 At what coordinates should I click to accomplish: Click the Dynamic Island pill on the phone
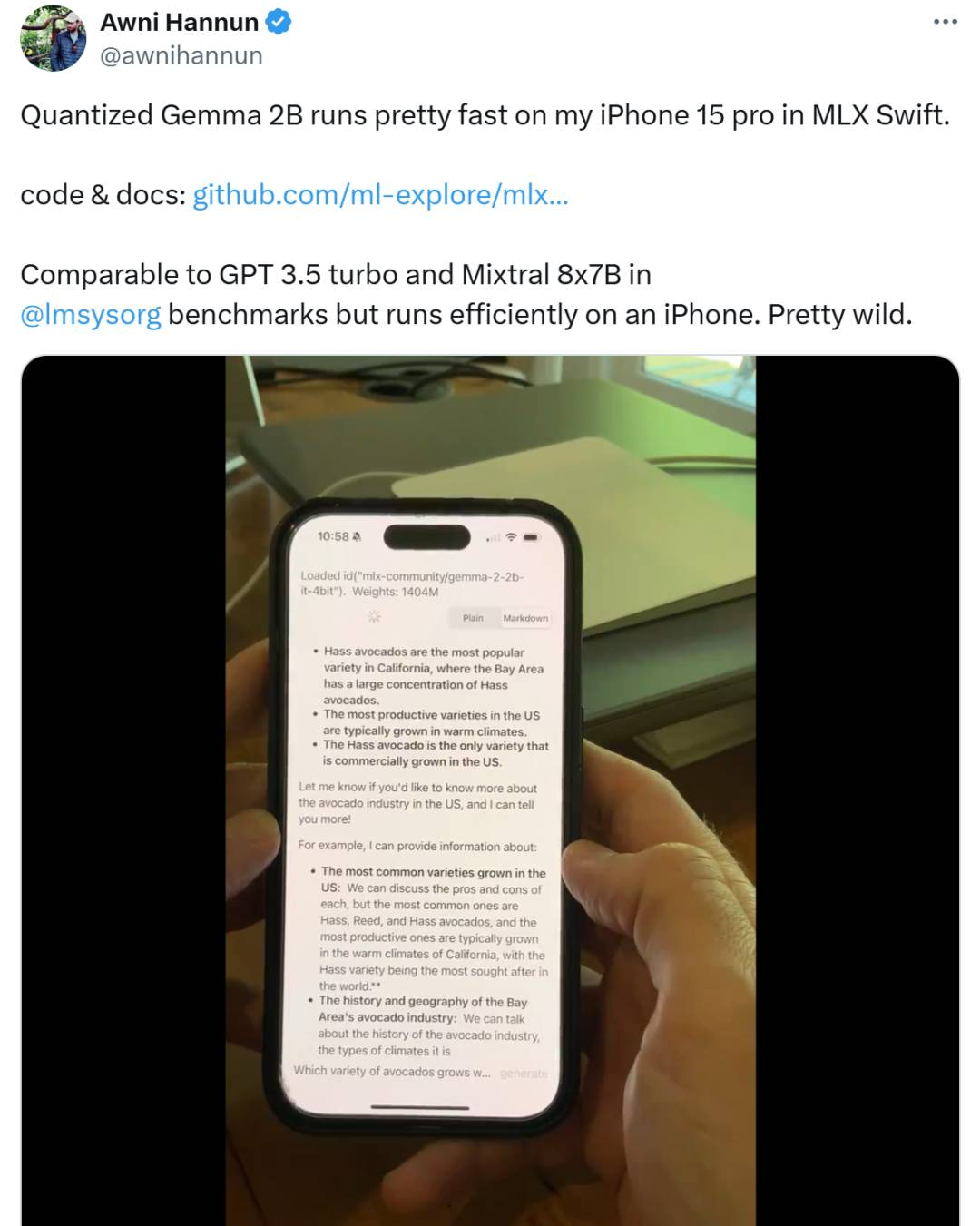pos(427,536)
